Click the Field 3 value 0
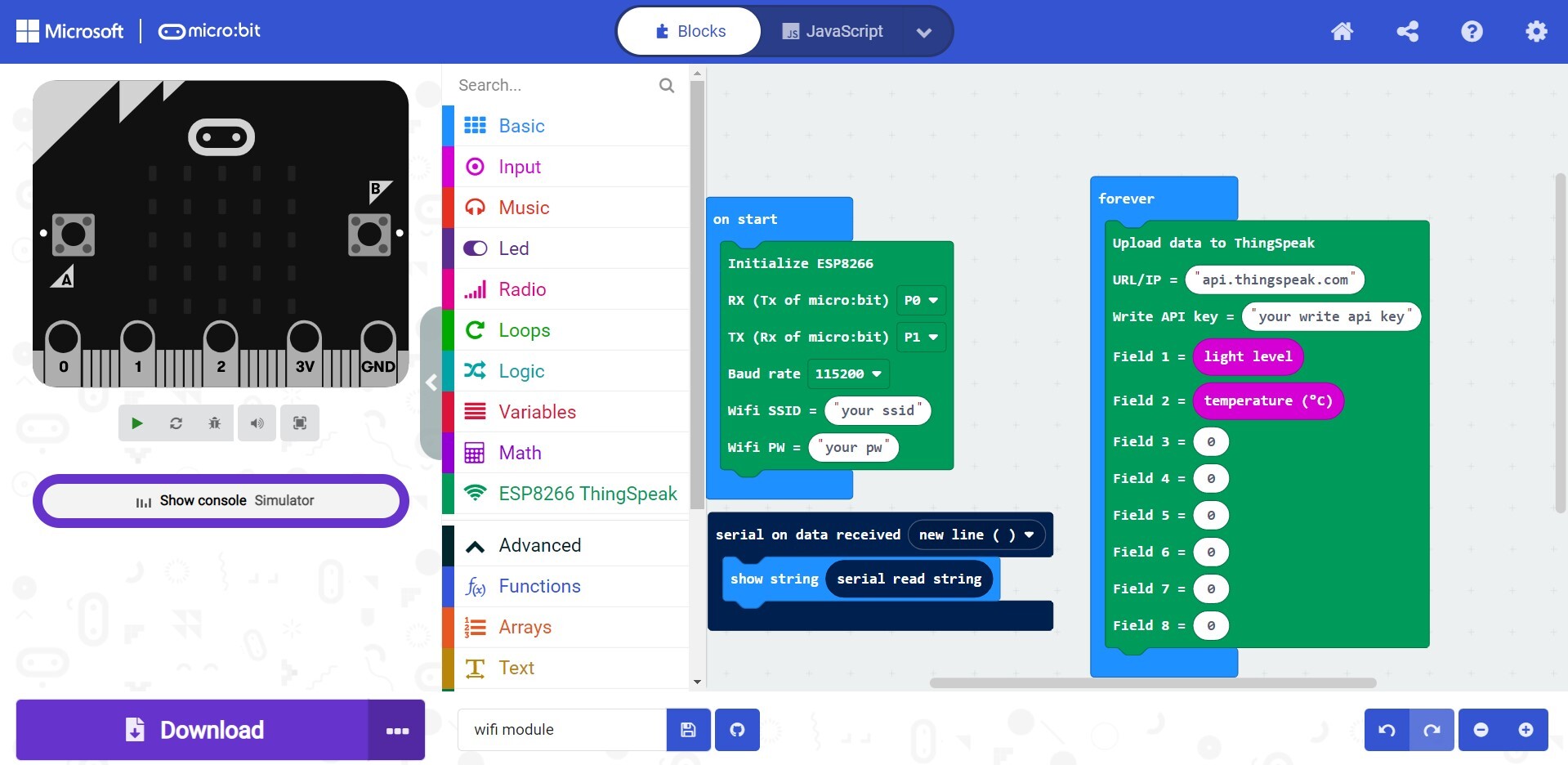The height and width of the screenshot is (765, 1568). coord(1211,441)
